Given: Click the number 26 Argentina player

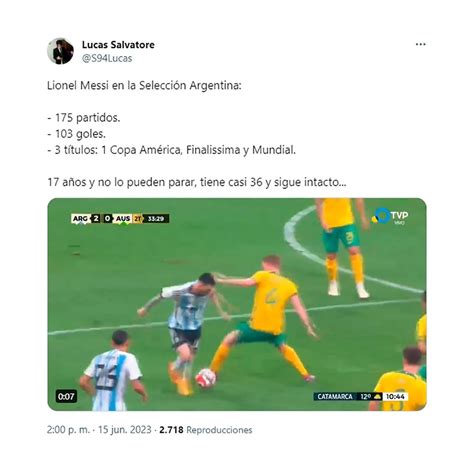Looking at the screenshot, I should (113, 371).
